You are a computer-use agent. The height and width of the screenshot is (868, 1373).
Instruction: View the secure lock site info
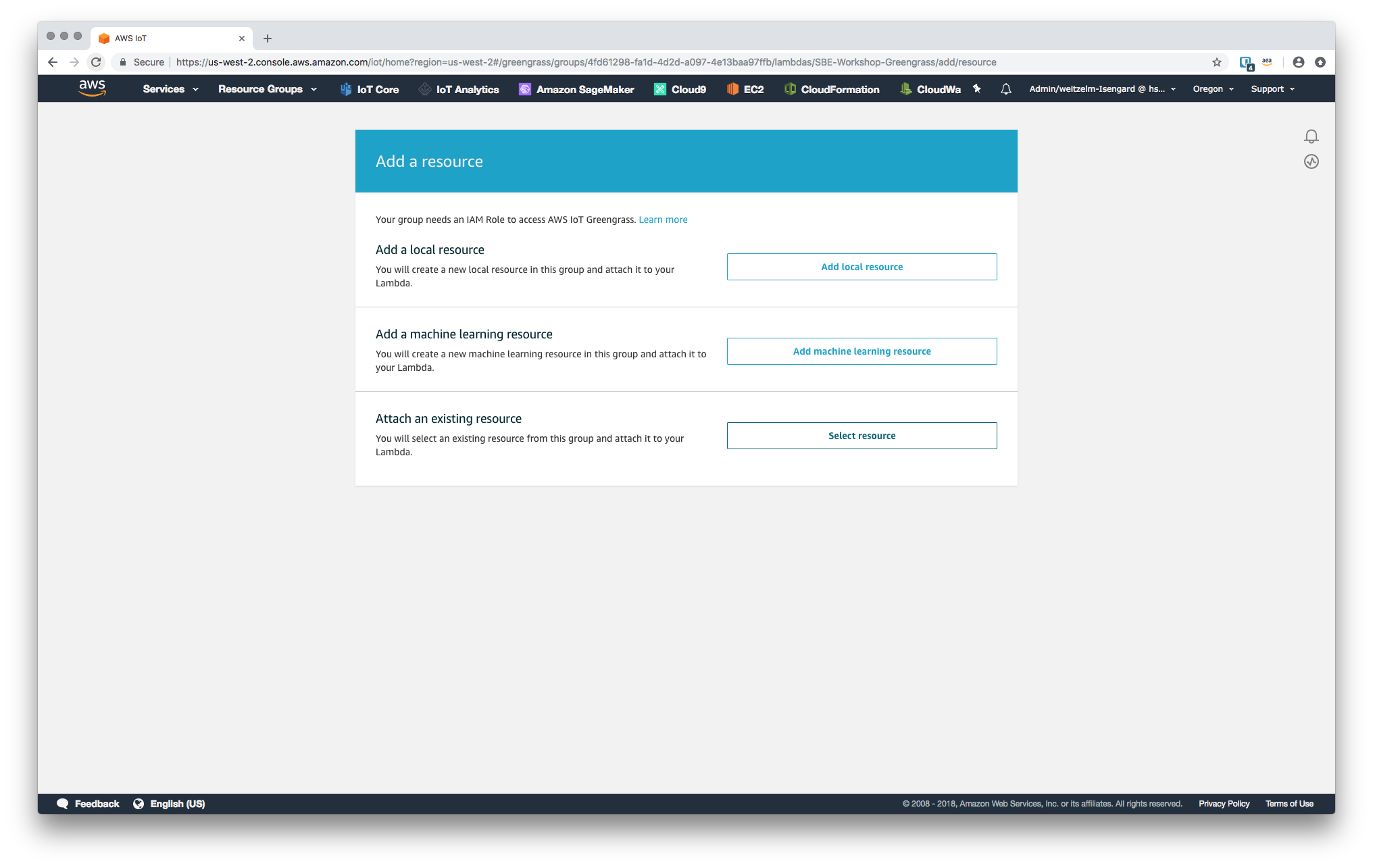click(141, 62)
